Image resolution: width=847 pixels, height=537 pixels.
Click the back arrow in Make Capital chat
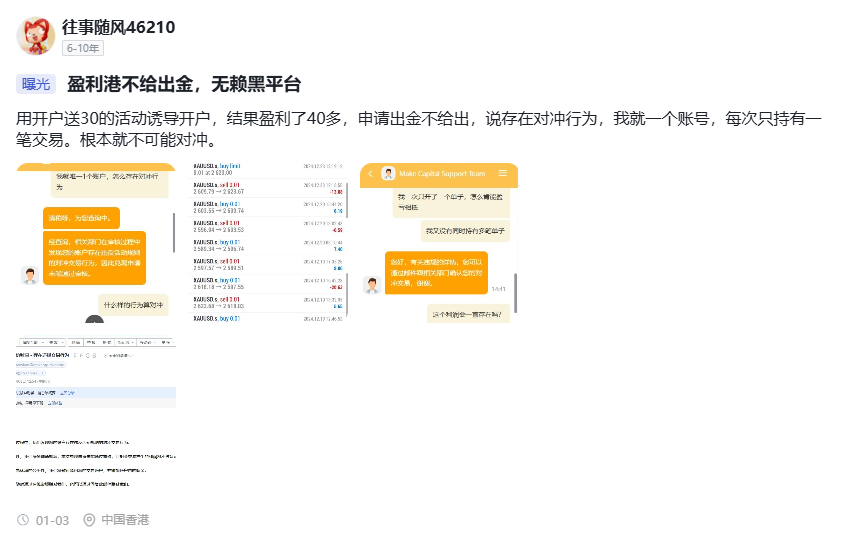point(371,174)
